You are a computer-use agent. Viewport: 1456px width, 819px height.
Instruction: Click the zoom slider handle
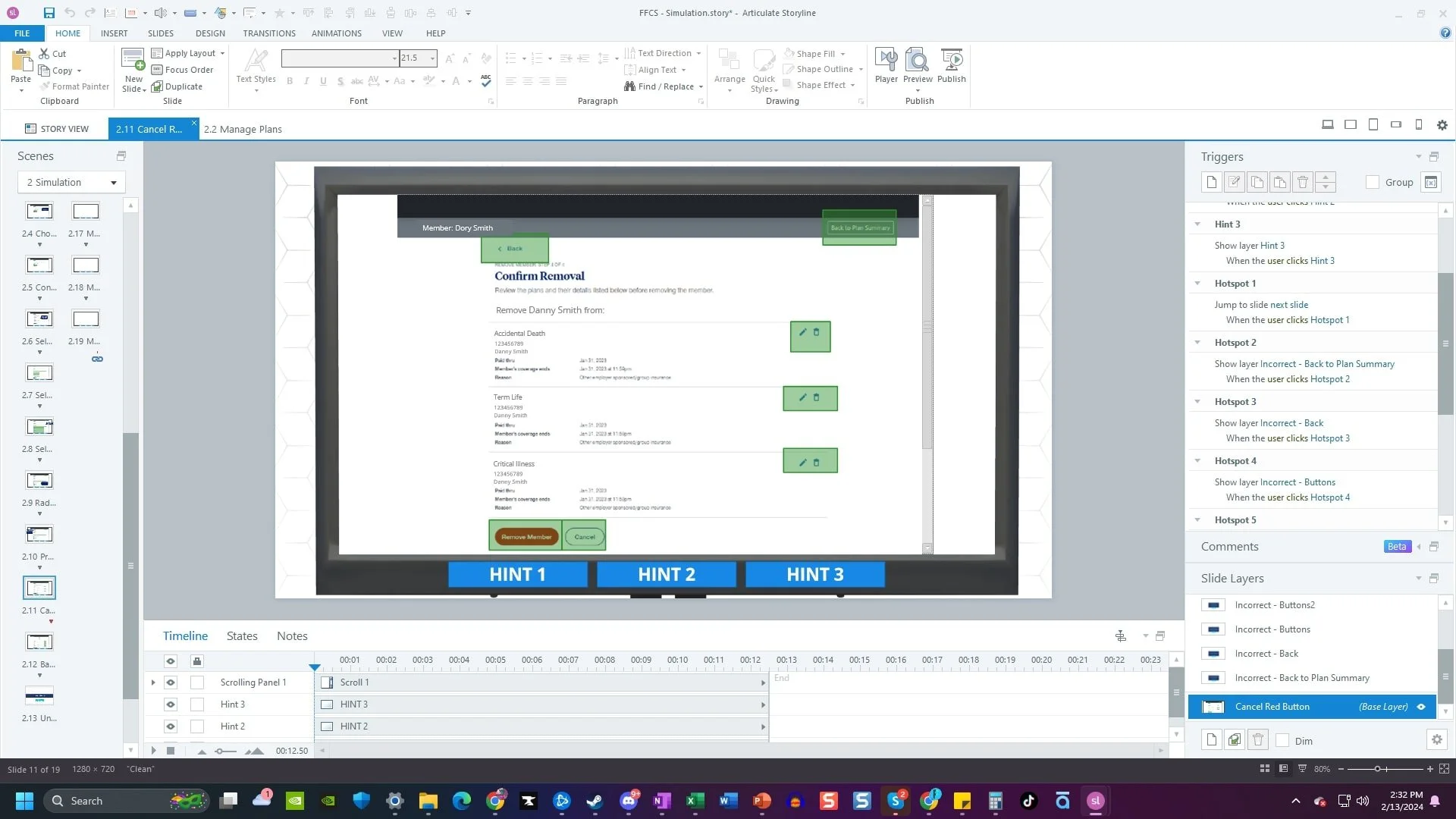1377,769
